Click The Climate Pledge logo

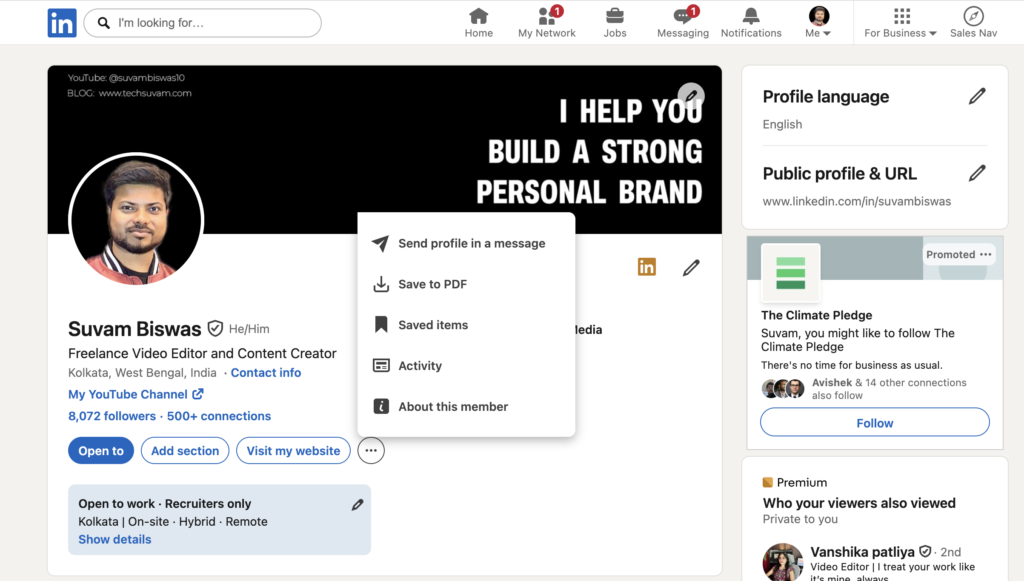[790, 273]
